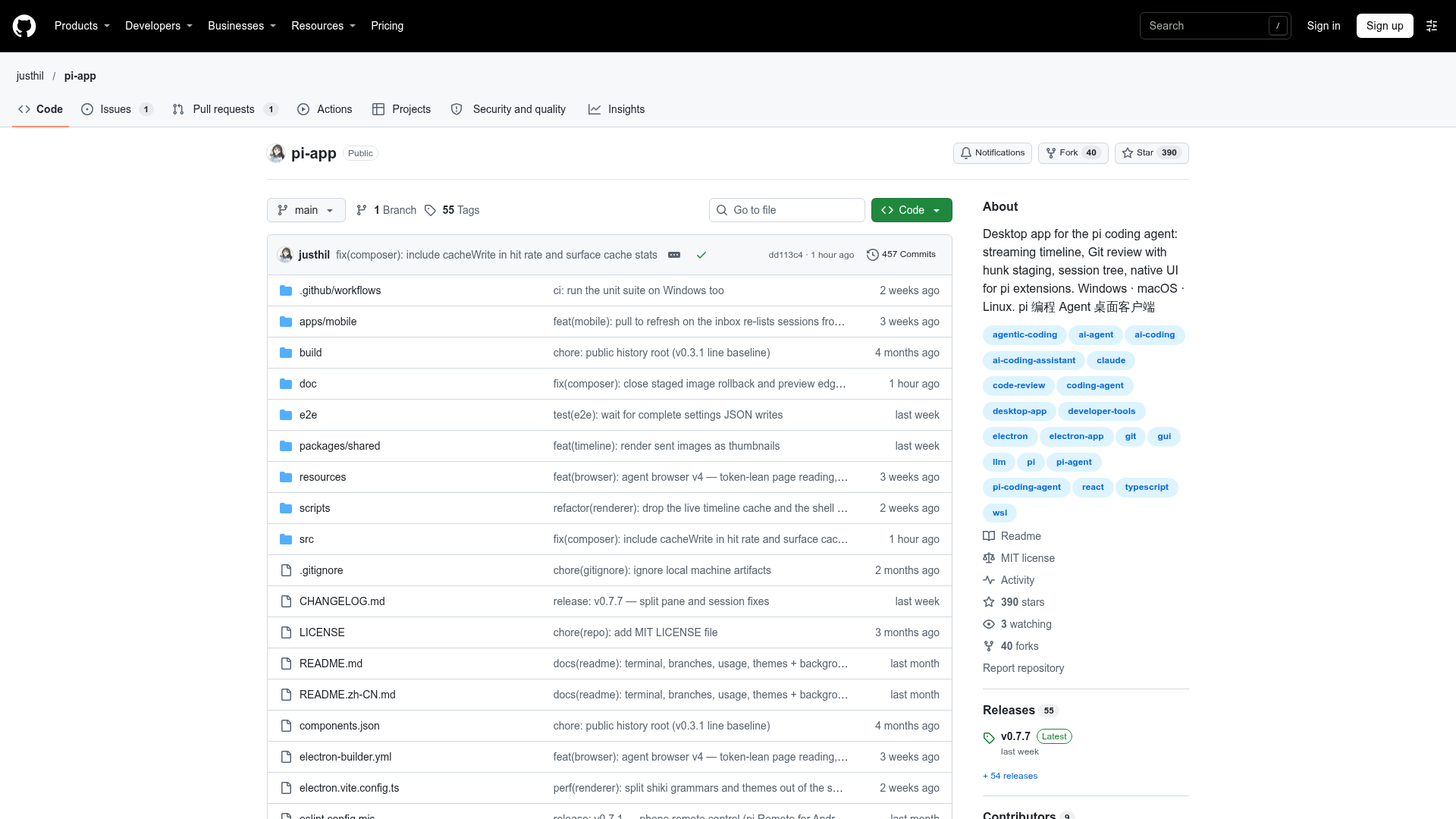Screen dimensions: 1456x819
Task: Open the Actions tab
Action: tap(325, 109)
